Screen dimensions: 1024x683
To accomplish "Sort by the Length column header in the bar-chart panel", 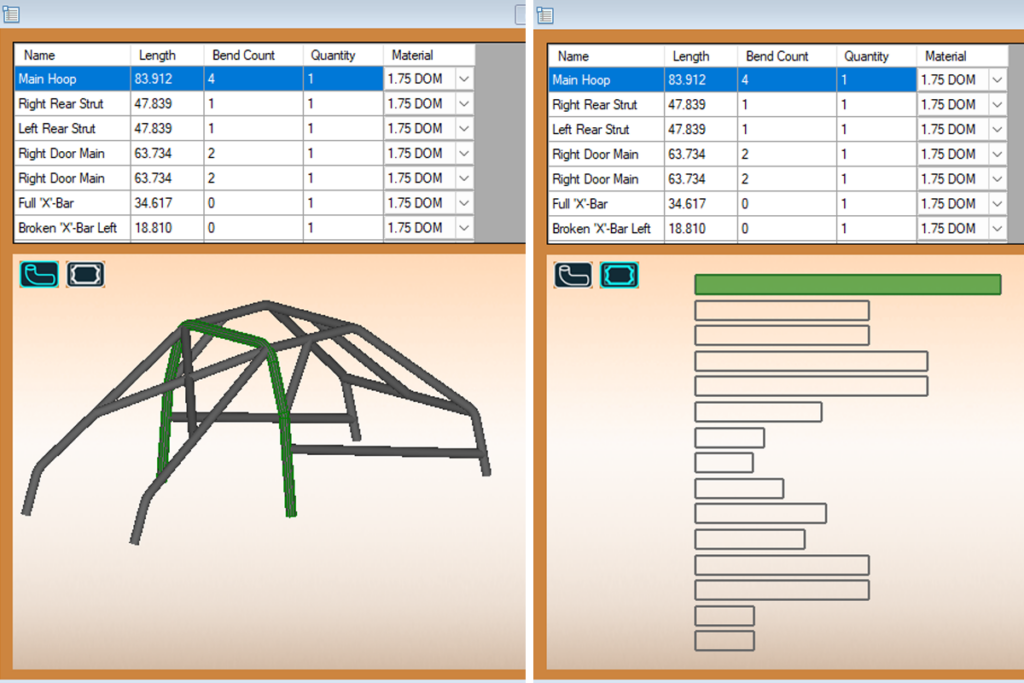I will click(701, 56).
